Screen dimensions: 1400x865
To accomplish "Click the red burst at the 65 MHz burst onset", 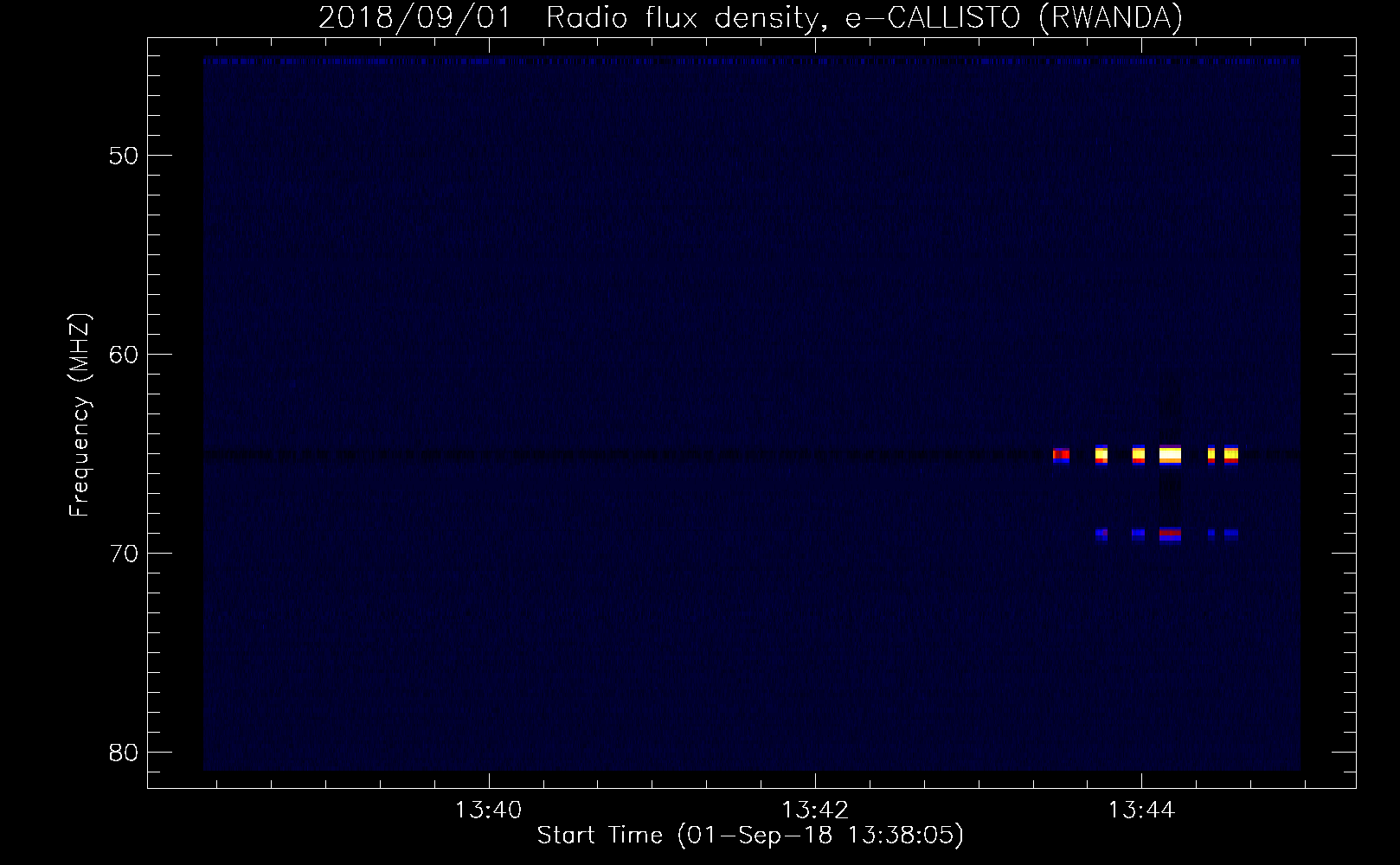I will 1061,455.
